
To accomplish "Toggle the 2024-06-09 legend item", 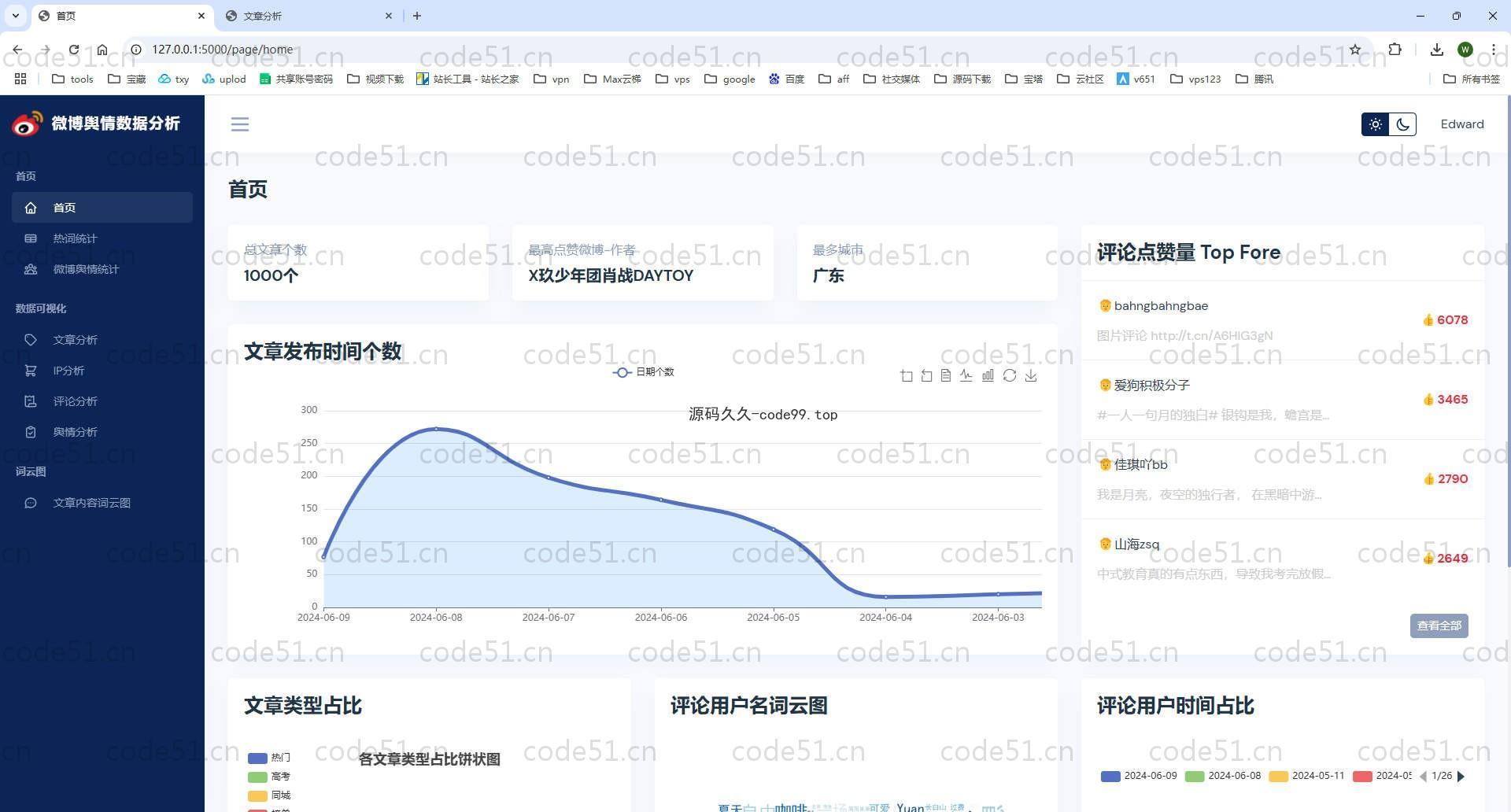I will (x=1139, y=776).
